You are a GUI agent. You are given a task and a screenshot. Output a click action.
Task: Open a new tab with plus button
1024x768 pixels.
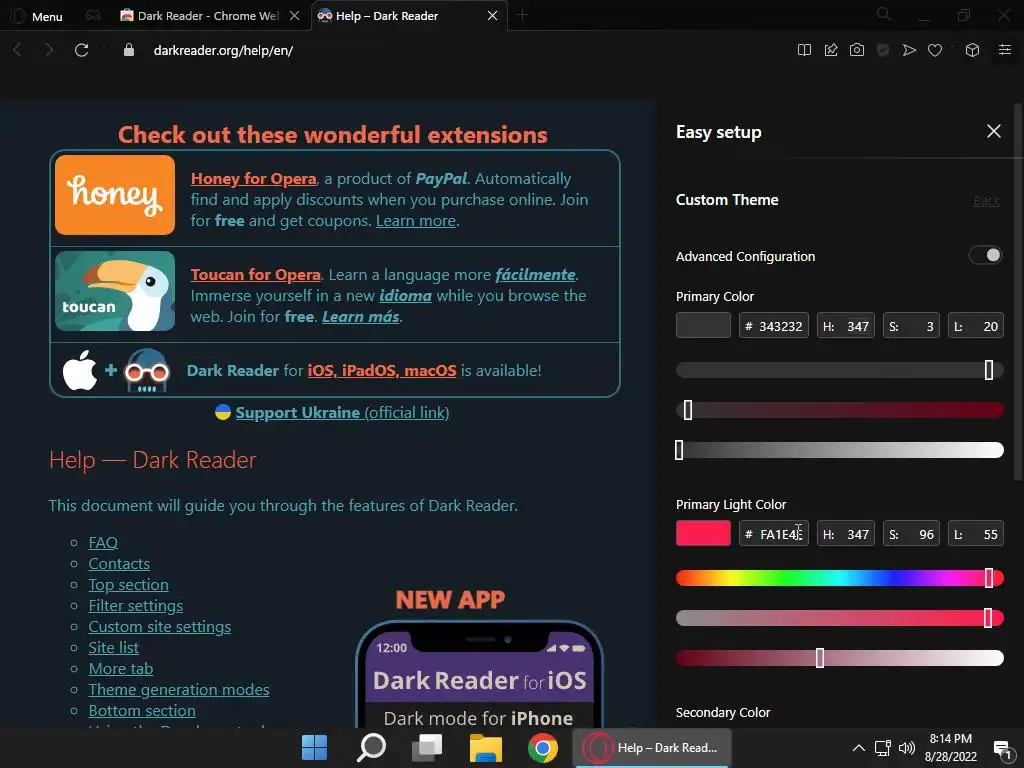click(x=522, y=15)
